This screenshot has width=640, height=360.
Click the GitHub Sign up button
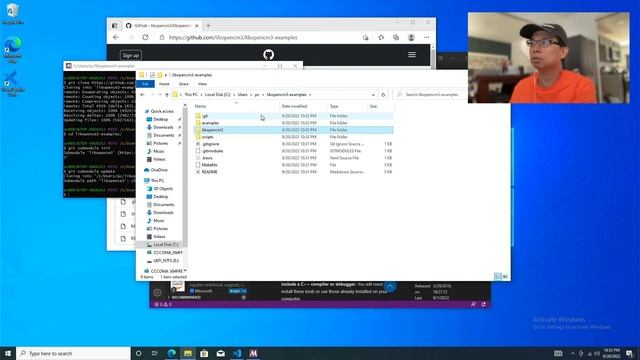(x=131, y=55)
